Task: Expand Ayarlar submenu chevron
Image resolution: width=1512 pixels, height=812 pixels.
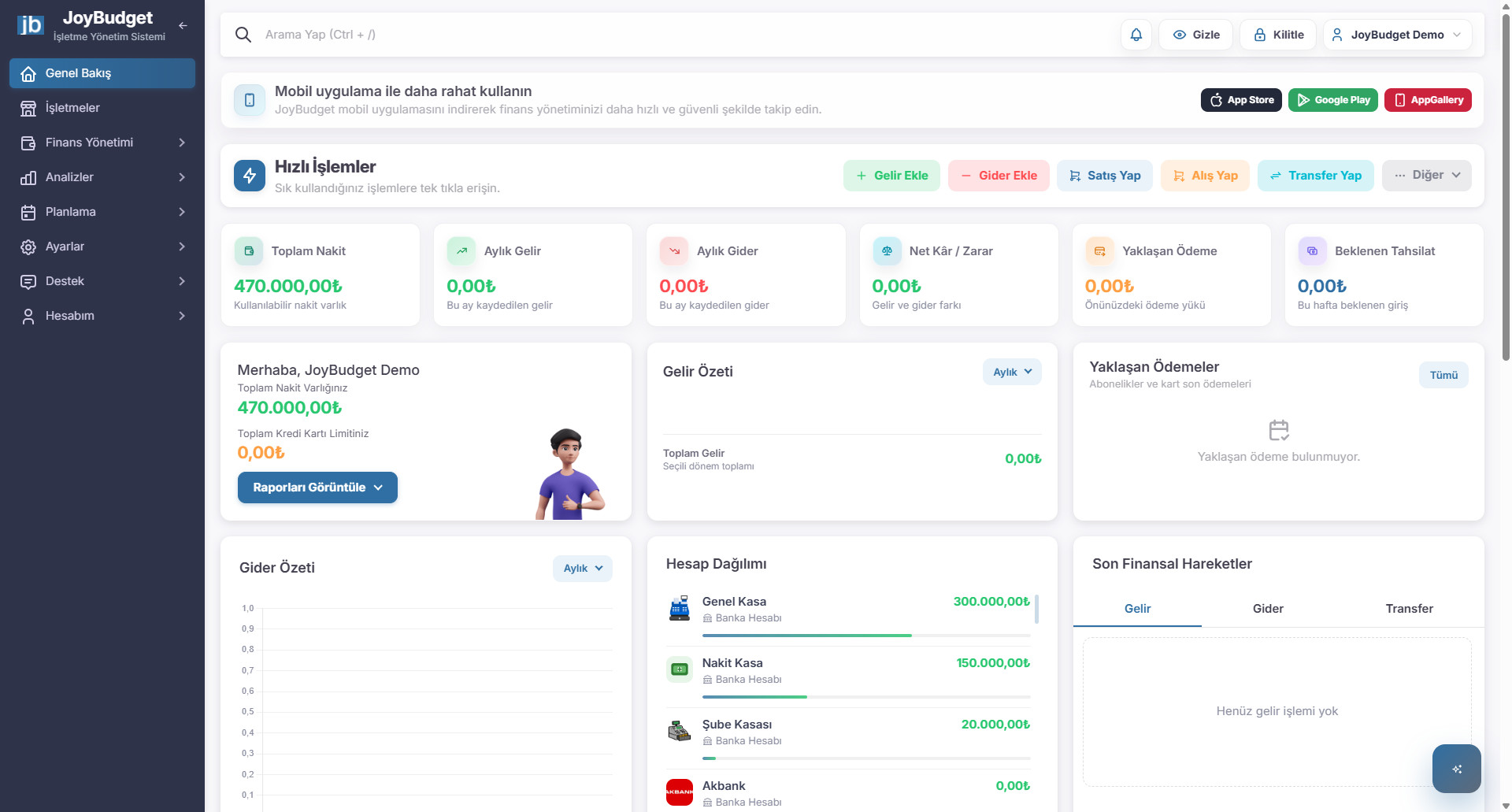Action: click(182, 247)
